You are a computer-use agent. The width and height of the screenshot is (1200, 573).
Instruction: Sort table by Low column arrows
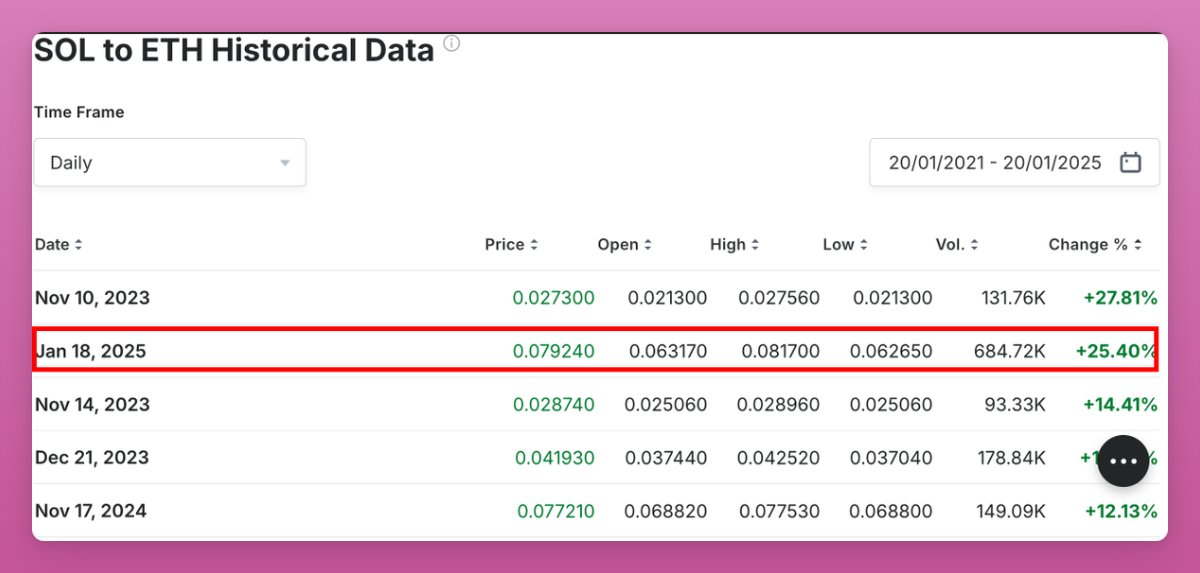(x=863, y=245)
